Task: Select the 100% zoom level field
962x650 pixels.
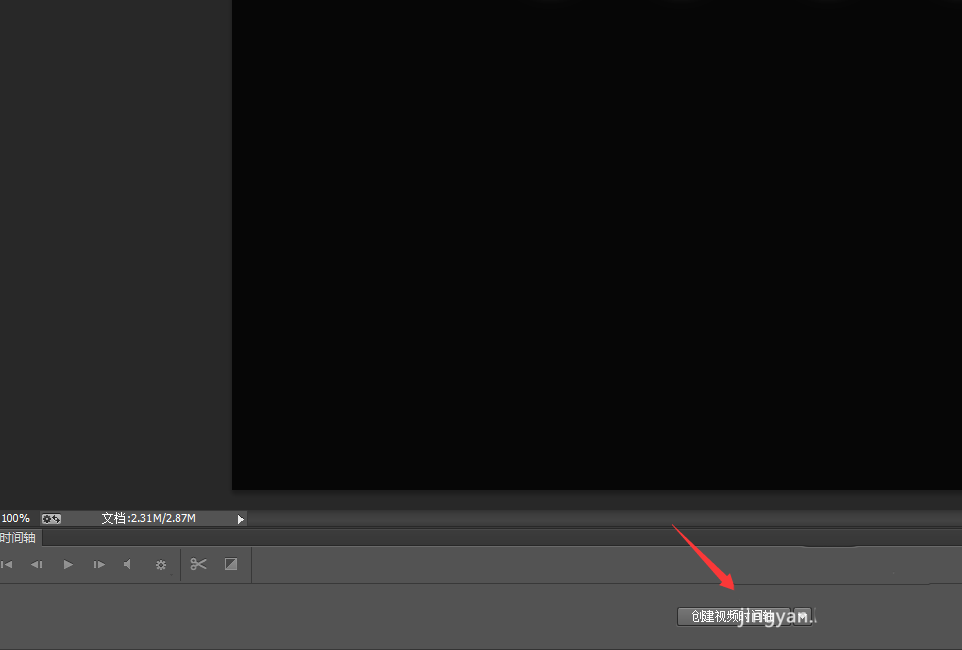Action: pos(16,519)
